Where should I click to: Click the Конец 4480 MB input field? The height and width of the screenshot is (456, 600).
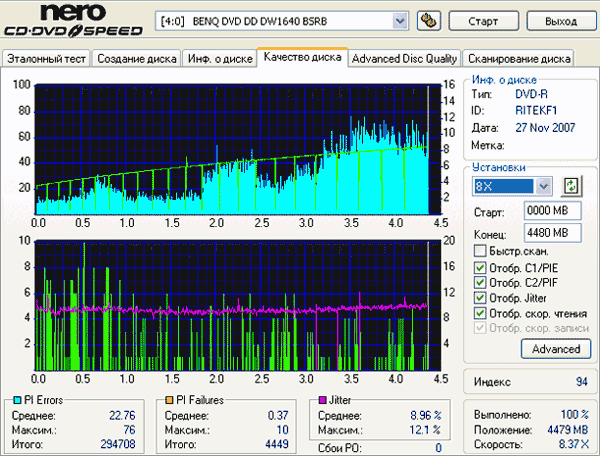553,233
